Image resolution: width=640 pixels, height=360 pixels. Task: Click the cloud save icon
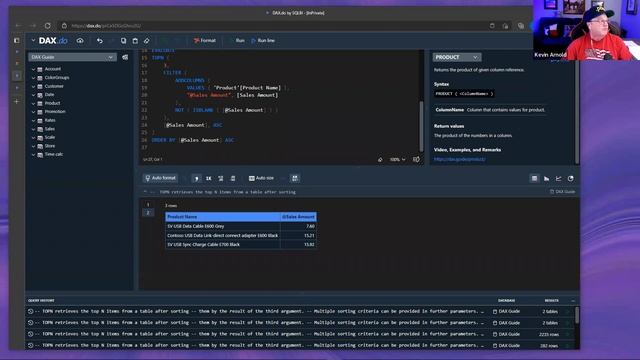point(80,40)
